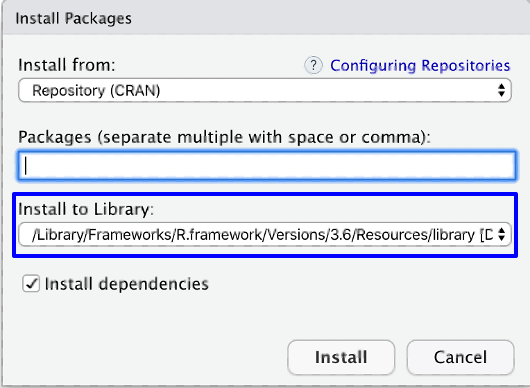This screenshot has height=388, width=530.
Task: Click empty area below Install dependencies
Action: 145,321
